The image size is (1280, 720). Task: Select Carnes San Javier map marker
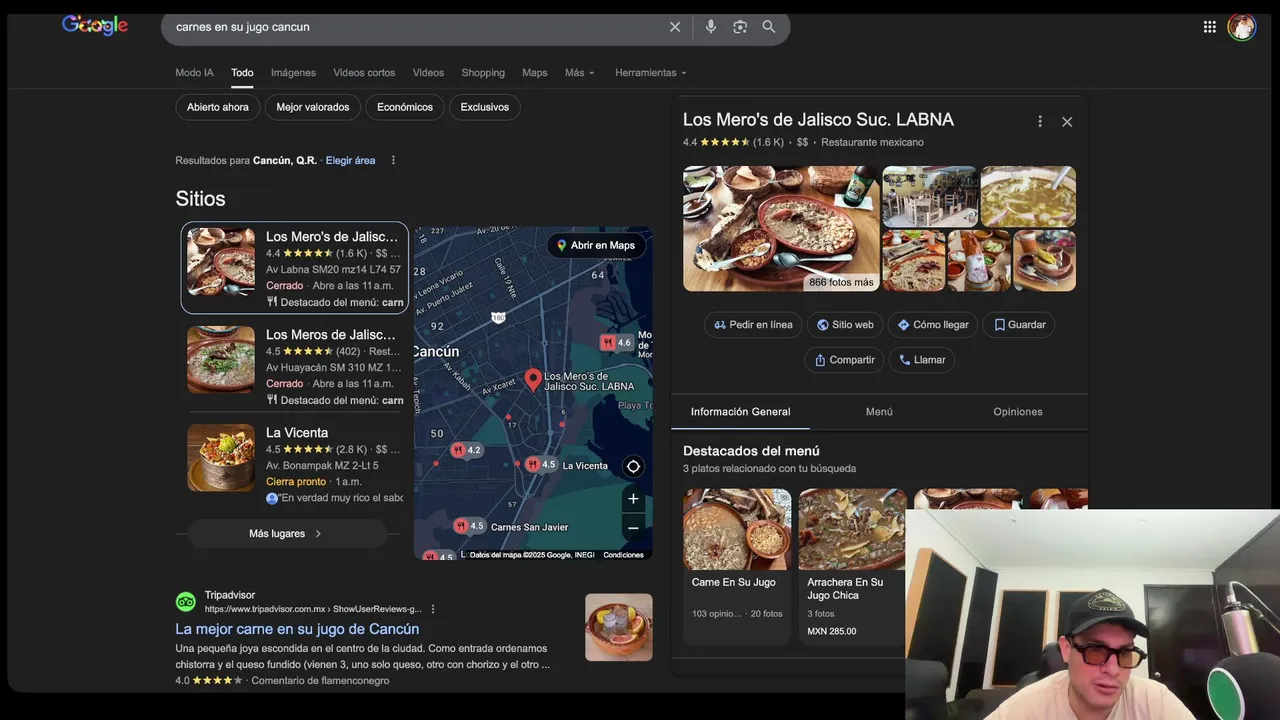[x=468, y=526]
